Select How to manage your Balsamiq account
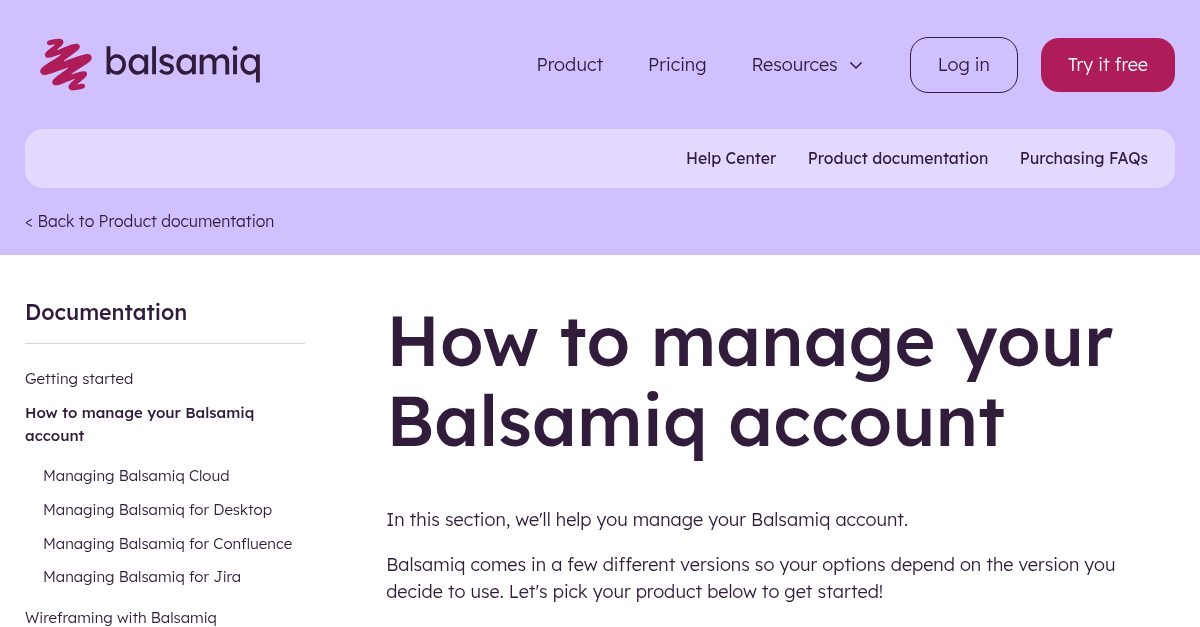This screenshot has width=1200, height=627. pyautogui.click(x=139, y=423)
